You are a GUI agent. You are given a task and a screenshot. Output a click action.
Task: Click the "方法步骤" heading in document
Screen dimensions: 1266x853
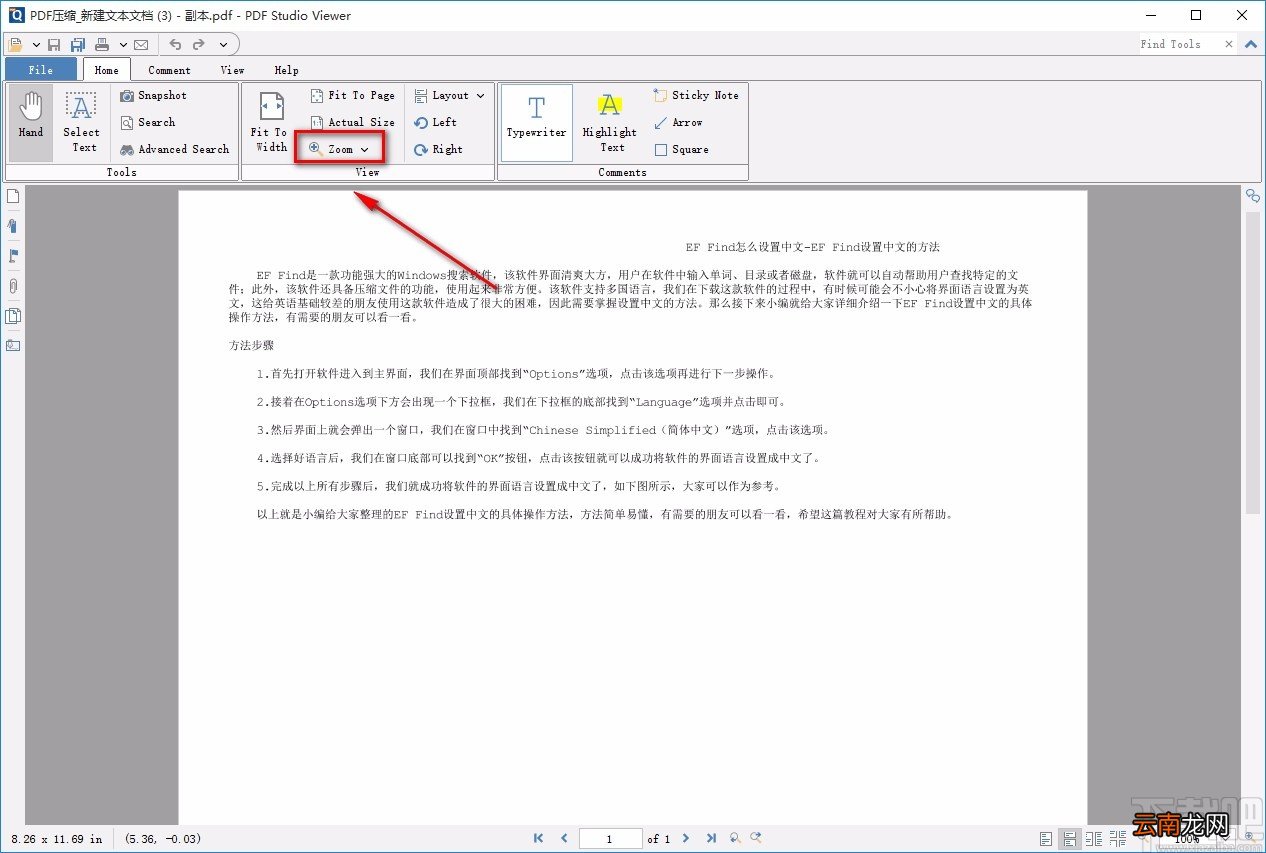pos(251,345)
